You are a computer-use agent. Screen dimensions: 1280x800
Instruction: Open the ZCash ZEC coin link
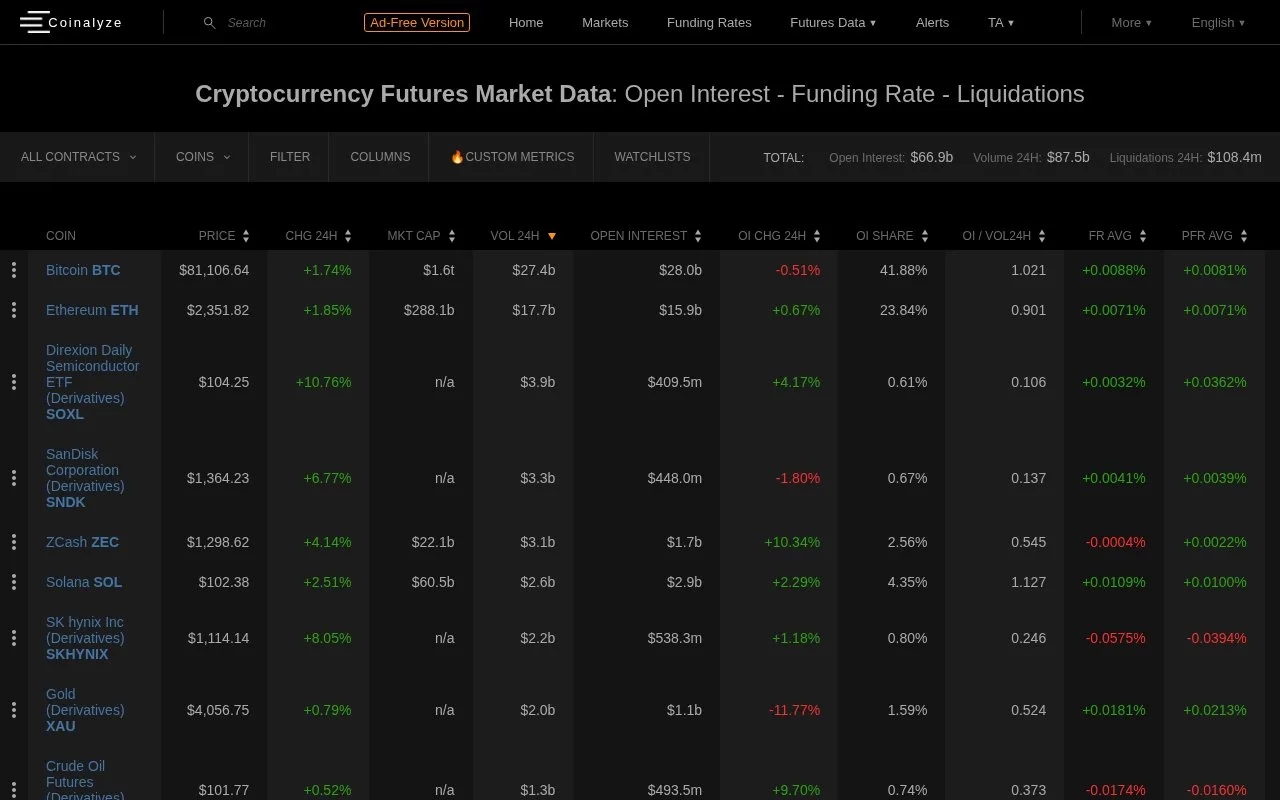point(82,542)
